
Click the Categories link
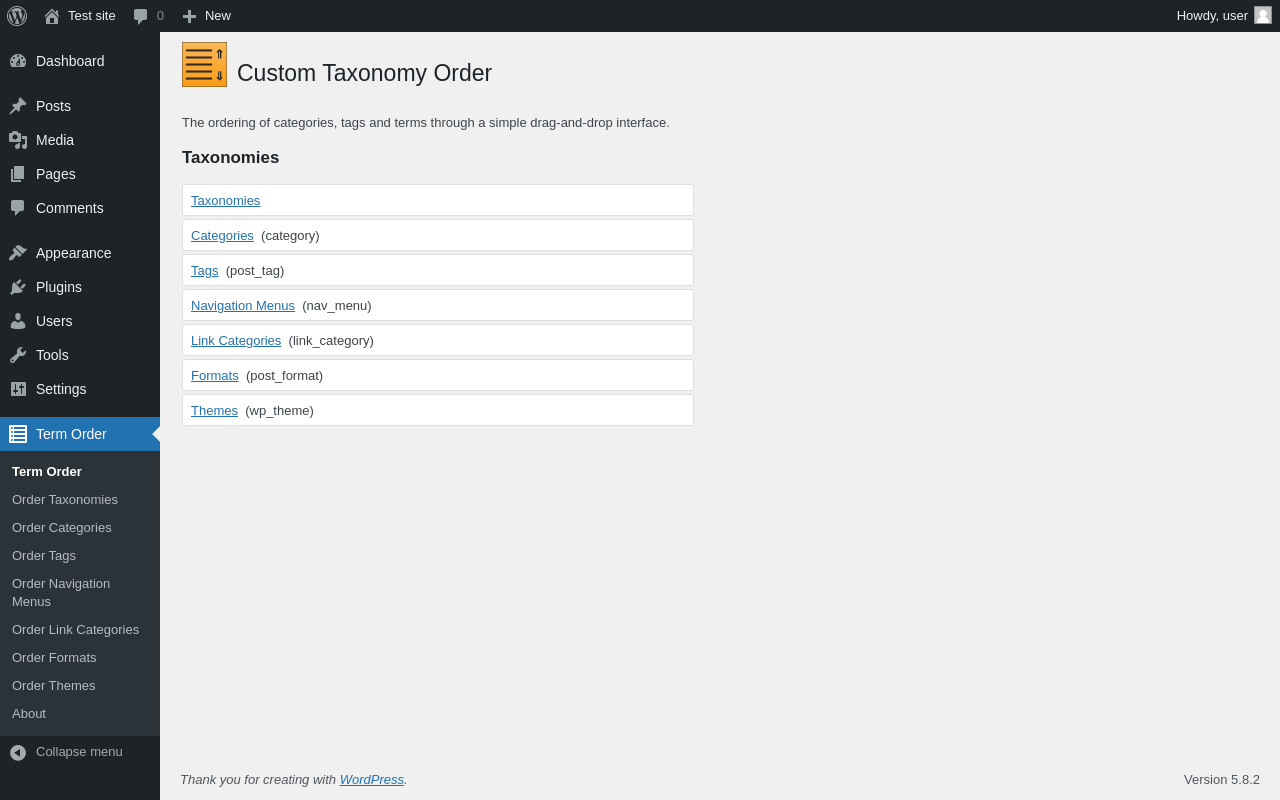(x=222, y=235)
